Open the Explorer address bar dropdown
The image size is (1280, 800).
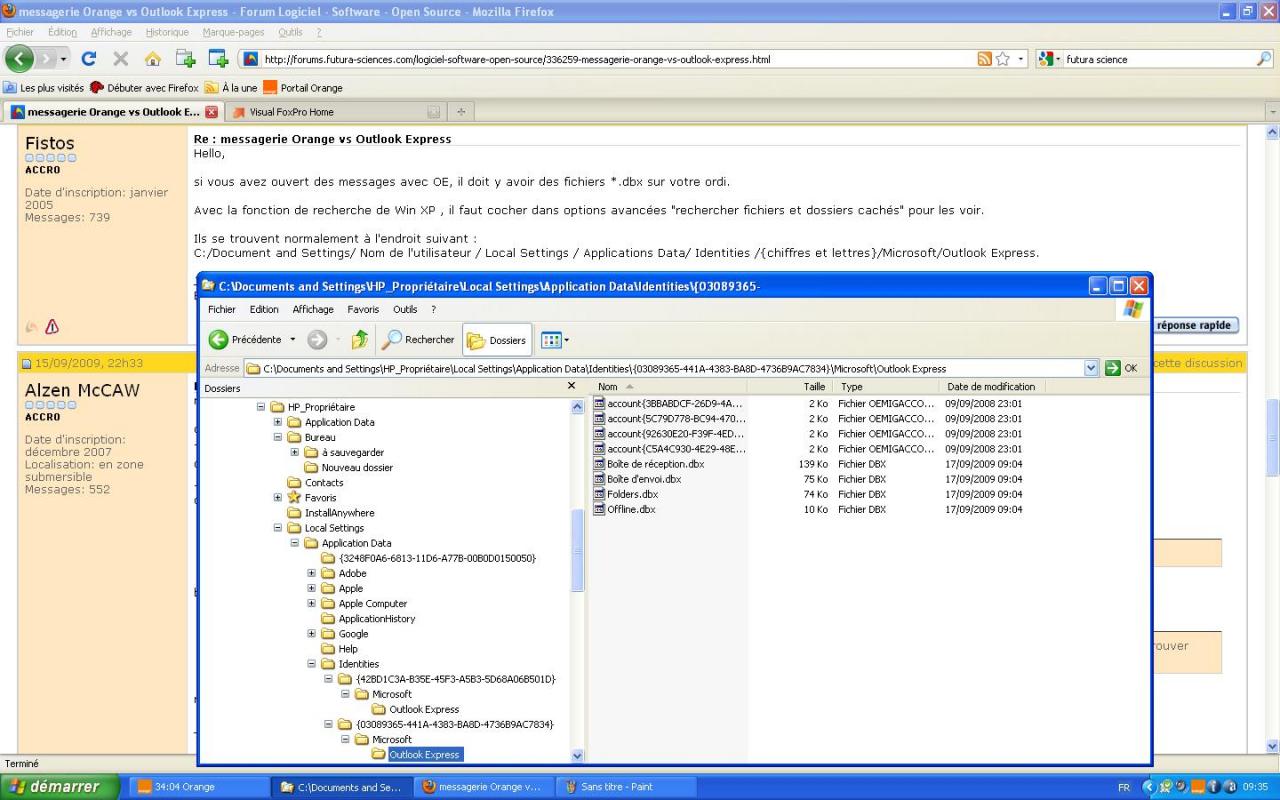click(x=1091, y=368)
